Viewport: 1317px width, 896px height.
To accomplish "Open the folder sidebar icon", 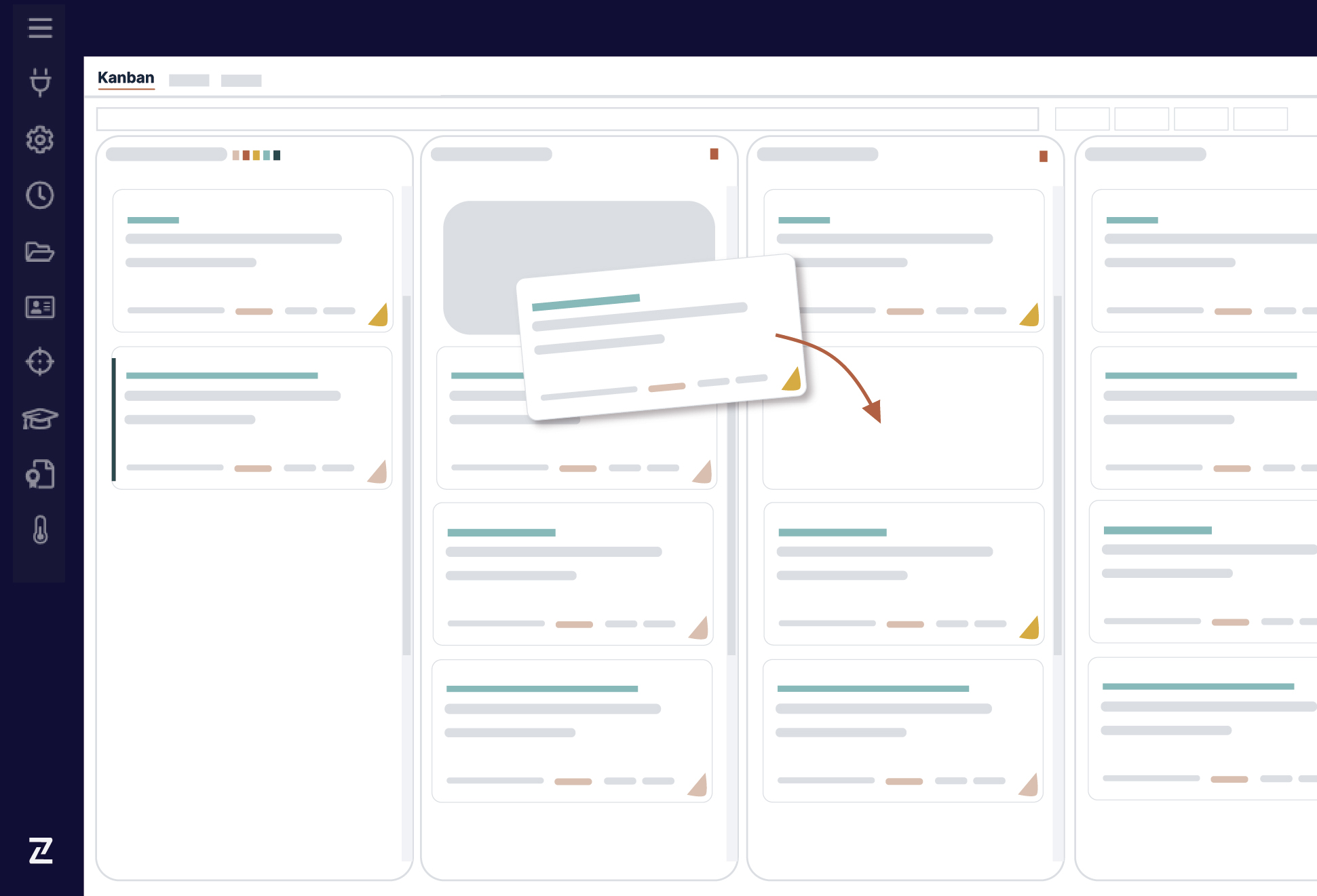I will [x=40, y=252].
